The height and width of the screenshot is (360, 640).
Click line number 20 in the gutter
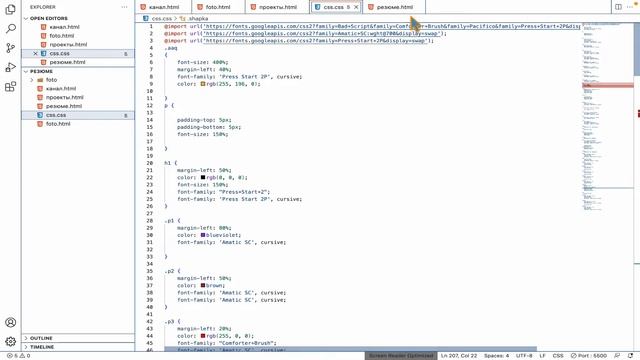point(149,163)
